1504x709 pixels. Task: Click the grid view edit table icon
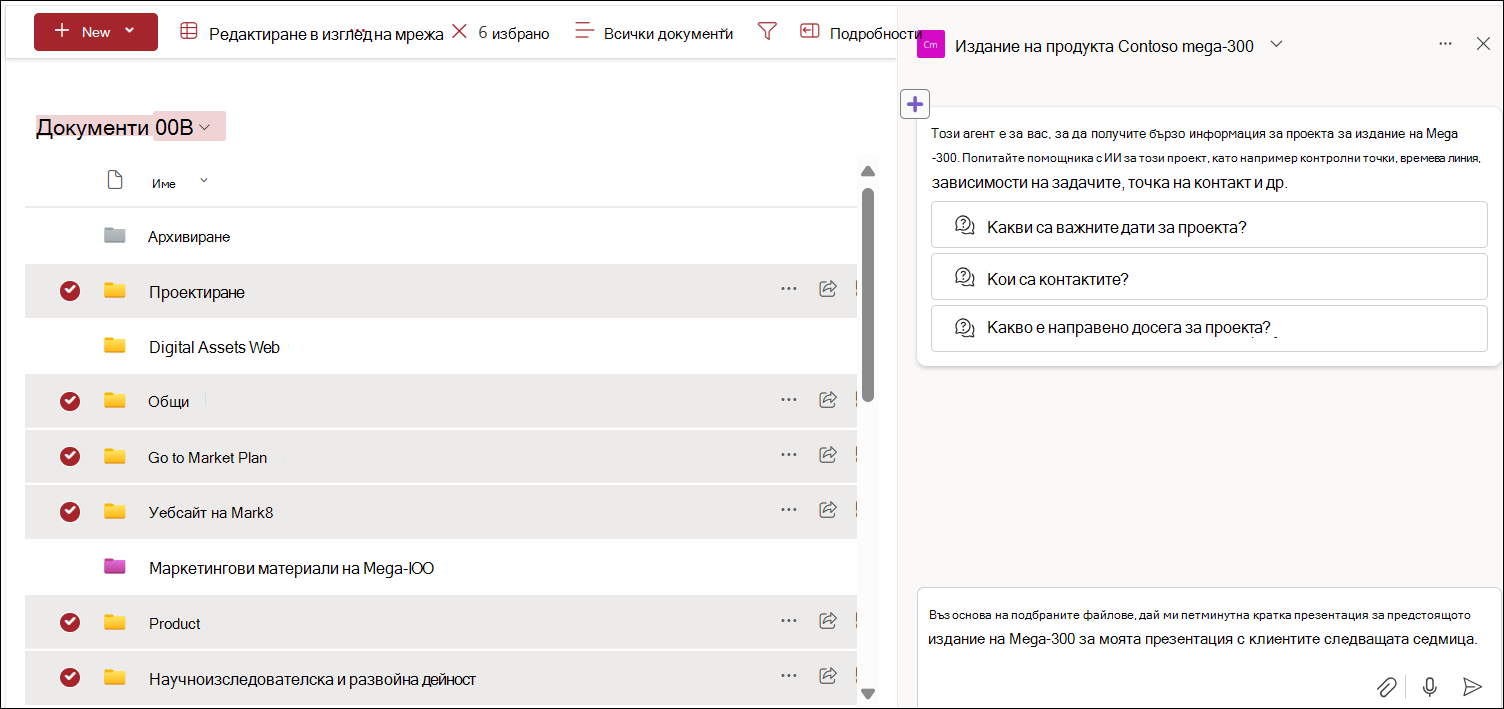(189, 32)
